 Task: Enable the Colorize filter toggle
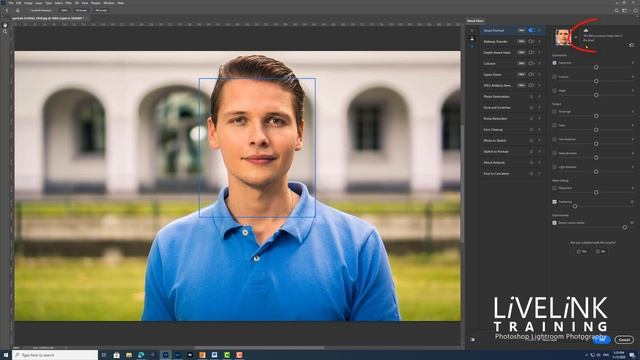tap(531, 64)
